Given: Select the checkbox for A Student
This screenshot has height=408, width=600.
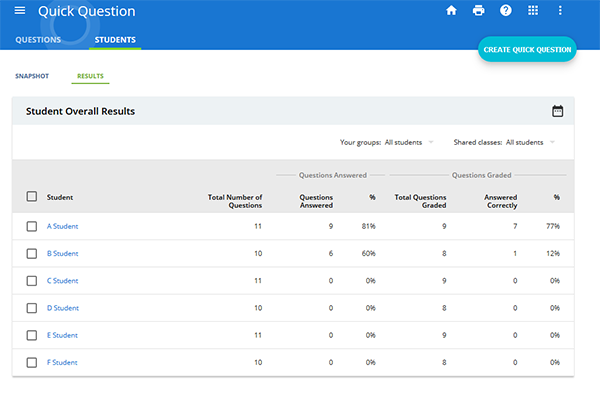Looking at the screenshot, I should 32,226.
